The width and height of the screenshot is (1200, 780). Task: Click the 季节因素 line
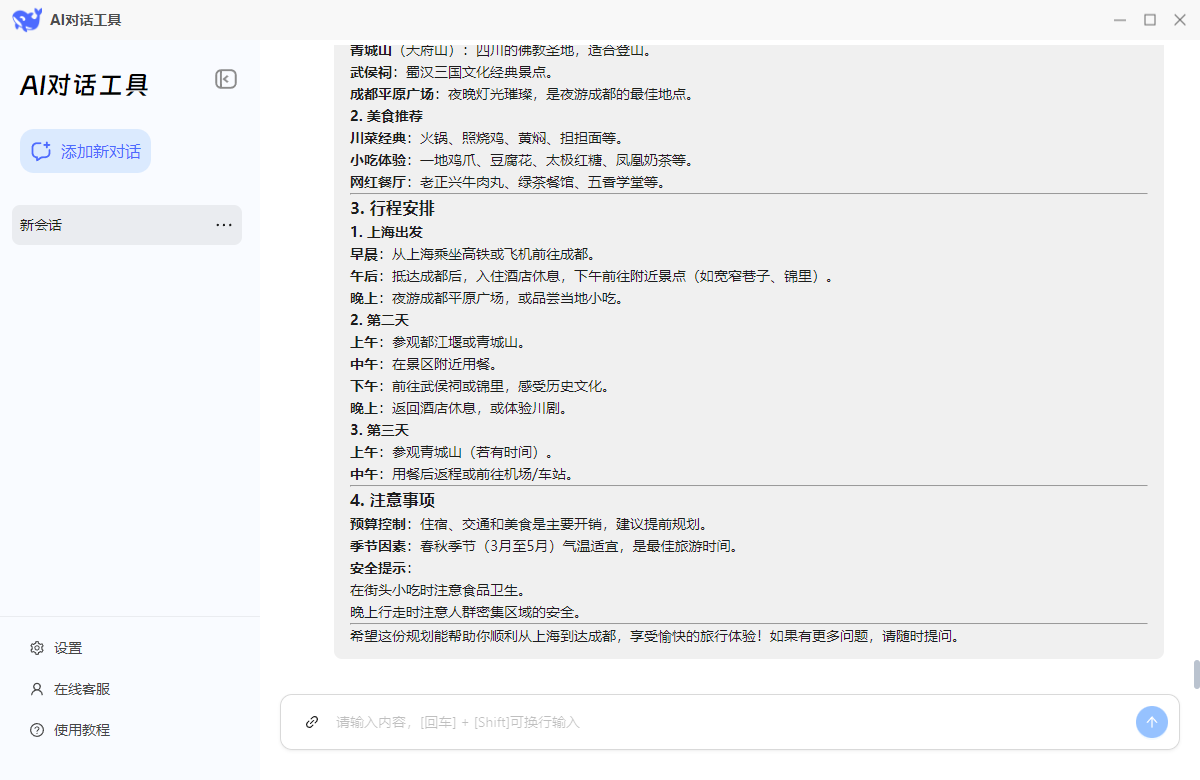tap(544, 546)
